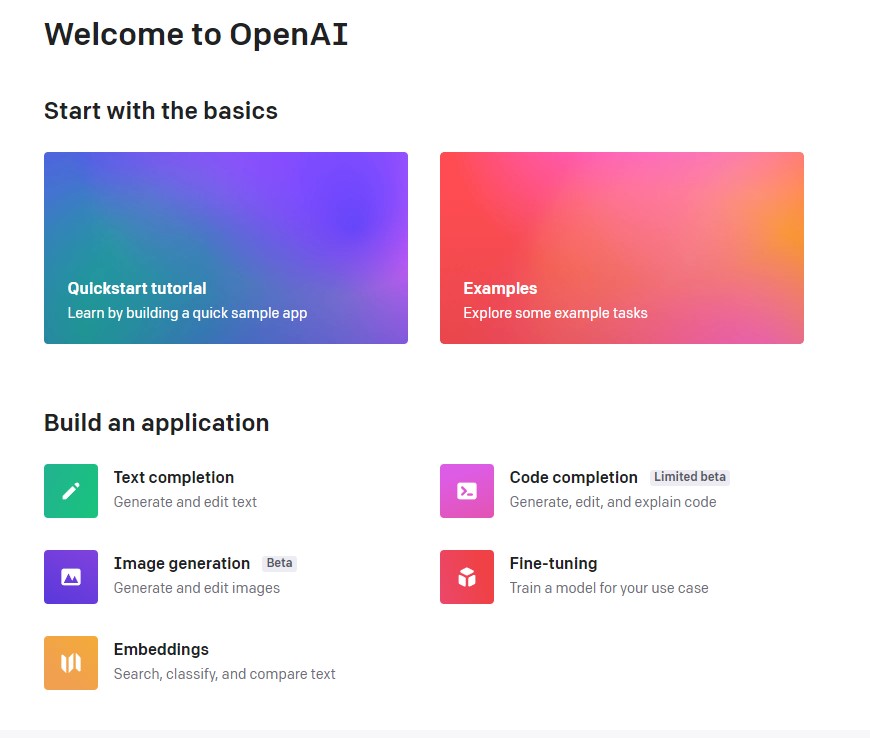The width and height of the screenshot is (870, 738).
Task: Click 'Generate, edit, and explain code' description
Action: pyautogui.click(x=613, y=502)
